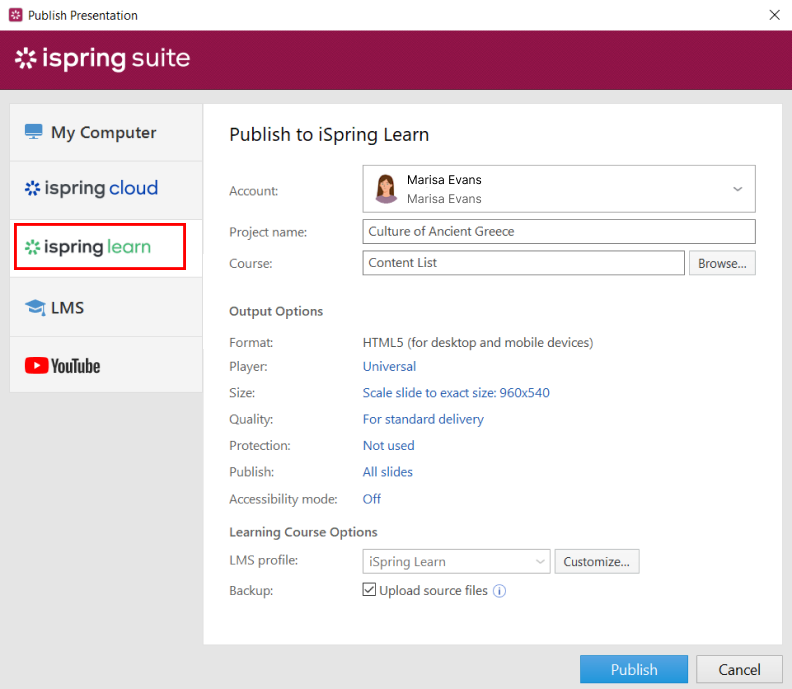The image size is (792, 689).
Task: Click the monitor icon beside My Computer
Action: (34, 132)
